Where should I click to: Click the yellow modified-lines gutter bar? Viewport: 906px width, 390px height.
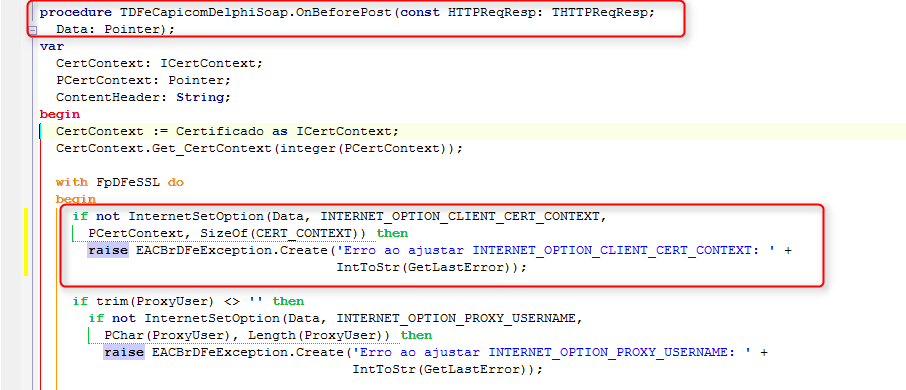pos(26,242)
